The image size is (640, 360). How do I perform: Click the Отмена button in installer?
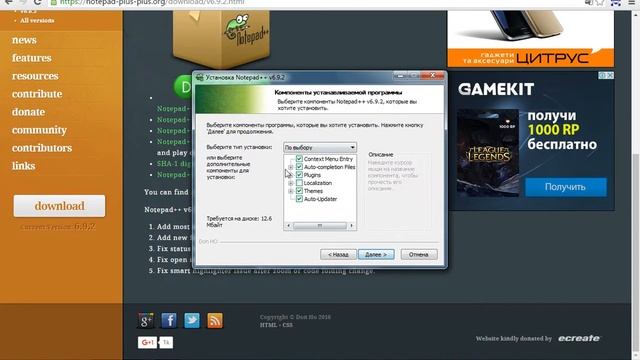click(x=419, y=254)
